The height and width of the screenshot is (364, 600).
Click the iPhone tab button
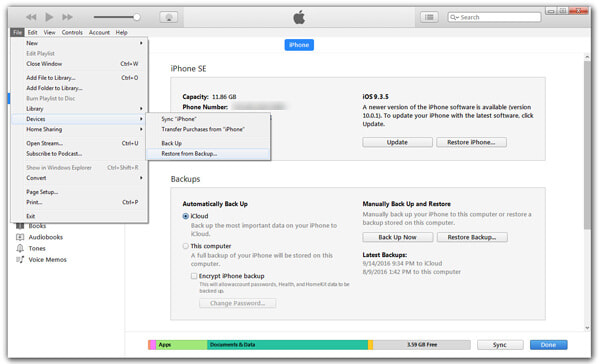point(299,45)
